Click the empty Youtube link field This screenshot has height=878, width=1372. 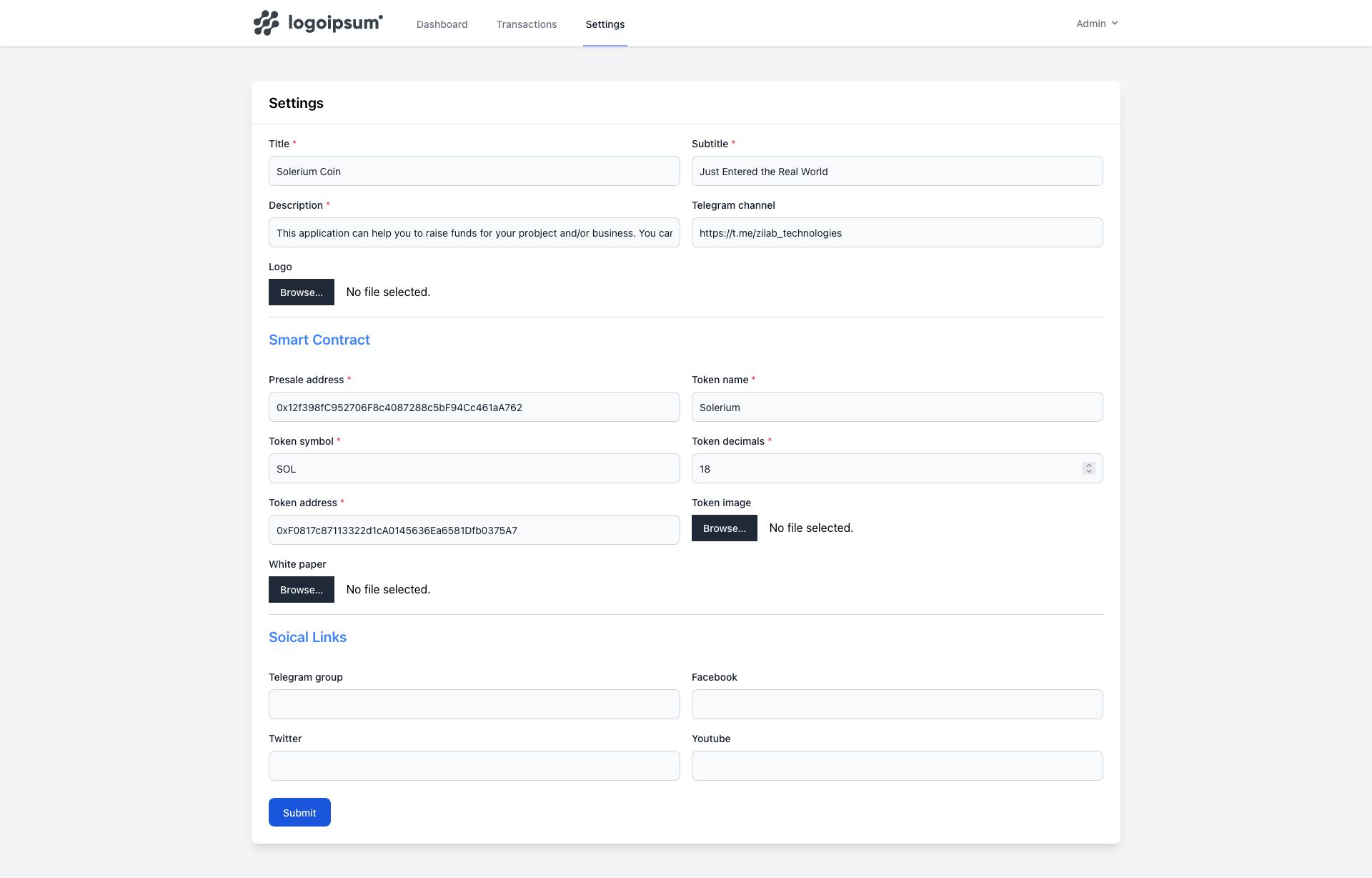coord(897,766)
